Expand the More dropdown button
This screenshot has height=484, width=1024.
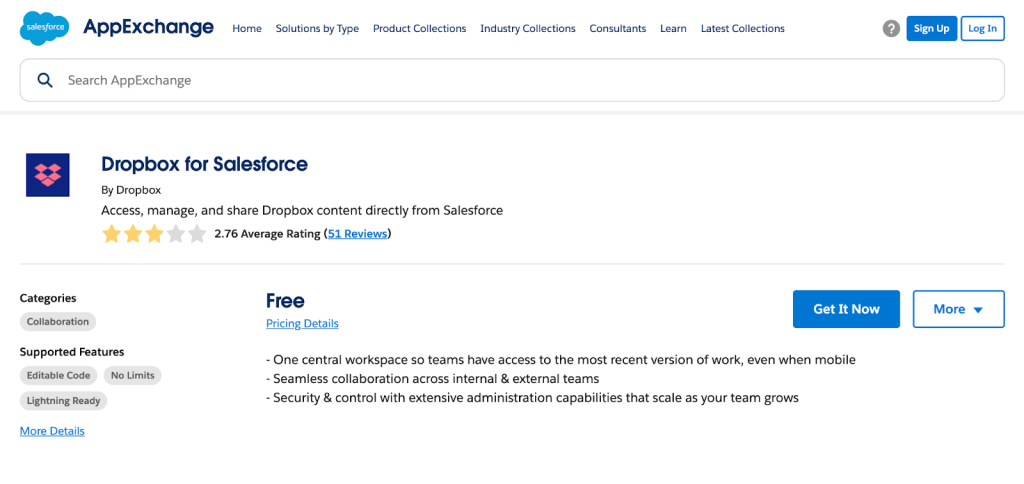click(958, 309)
